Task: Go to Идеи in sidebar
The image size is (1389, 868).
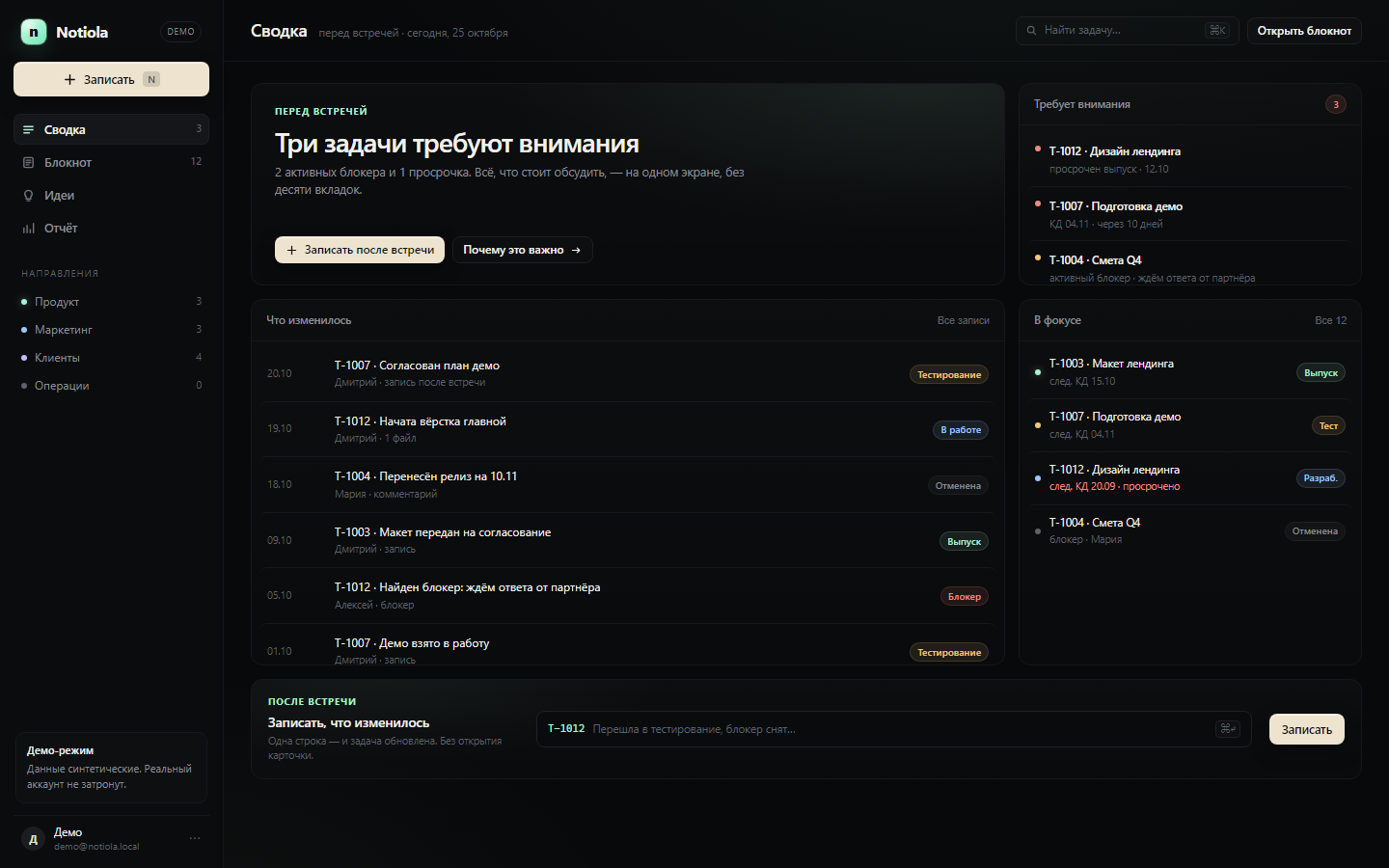Action: (111, 195)
